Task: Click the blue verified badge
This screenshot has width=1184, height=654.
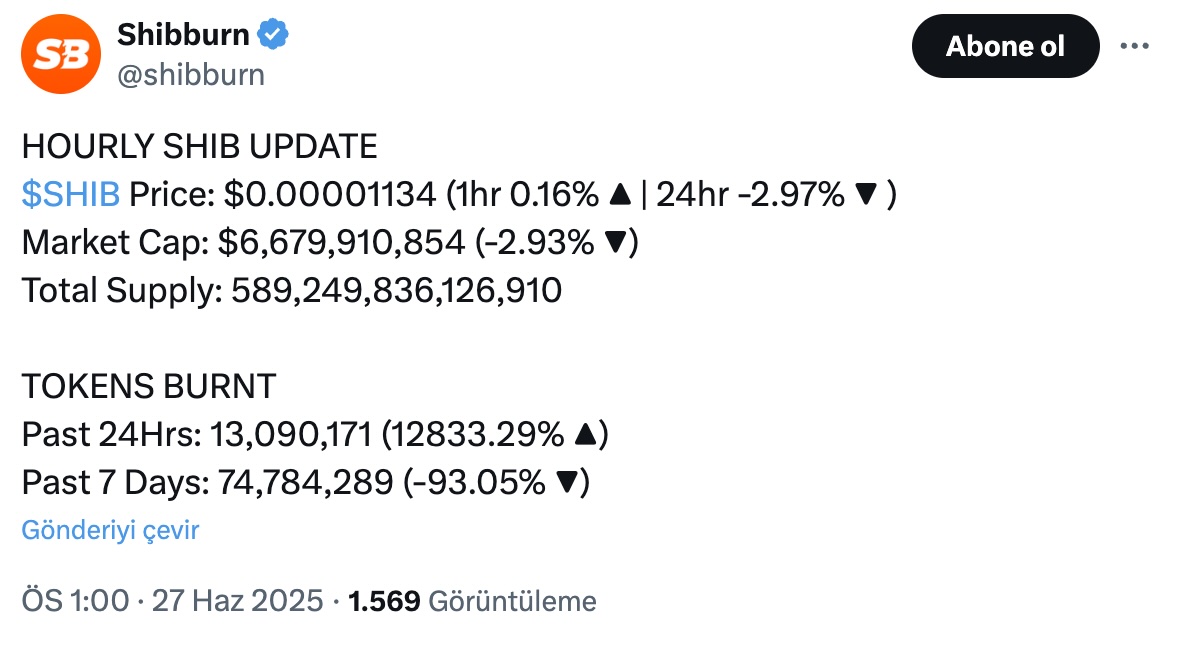Action: pyautogui.click(x=273, y=35)
